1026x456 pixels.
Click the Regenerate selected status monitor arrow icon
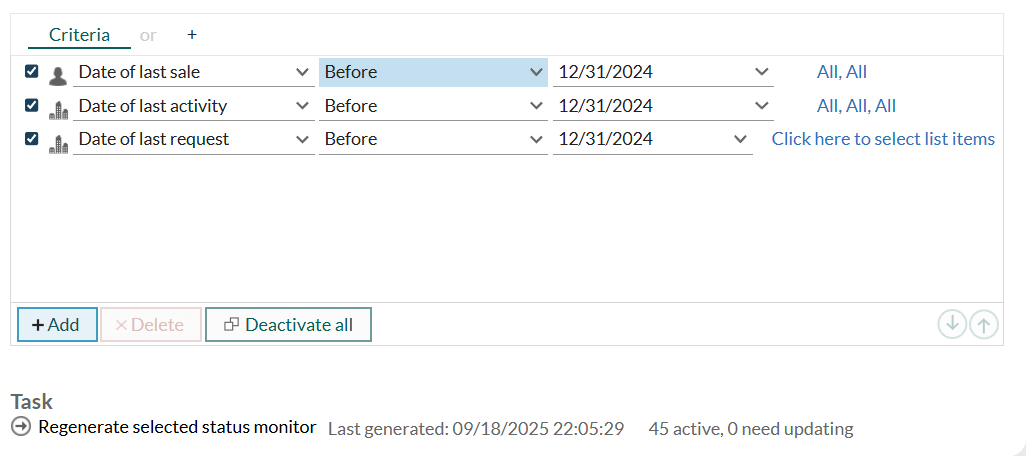[x=21, y=427]
